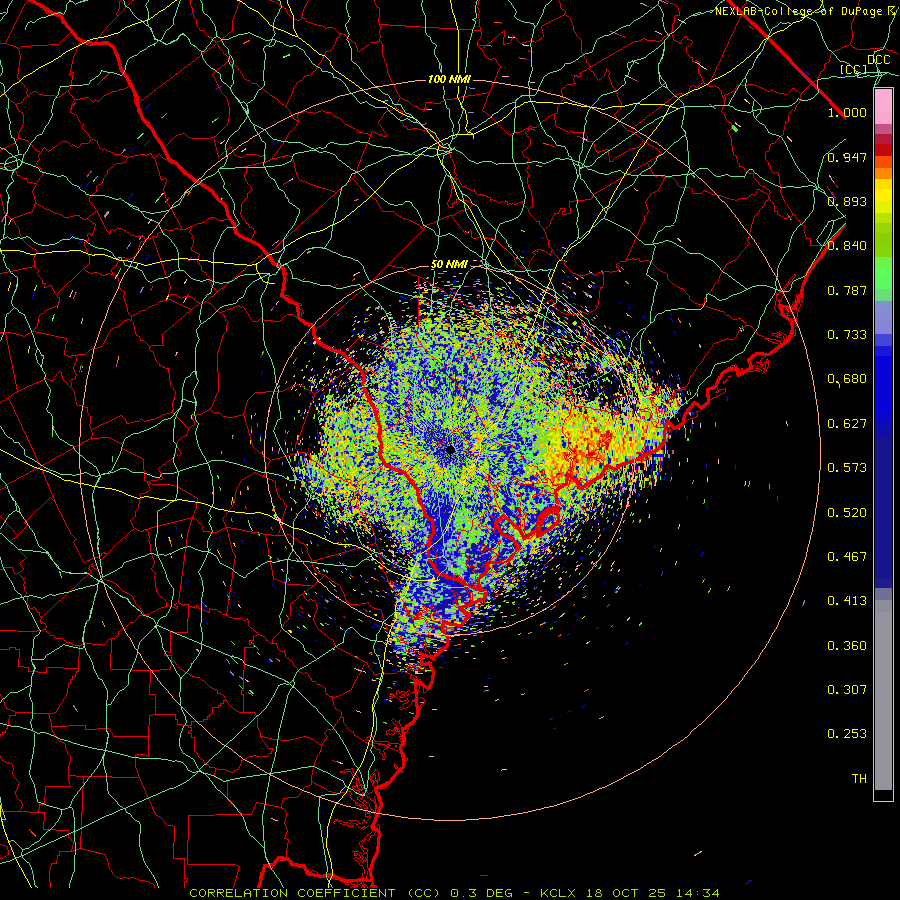Click the 0.360 value on the color scale
The width and height of the screenshot is (900, 900).
847,646
